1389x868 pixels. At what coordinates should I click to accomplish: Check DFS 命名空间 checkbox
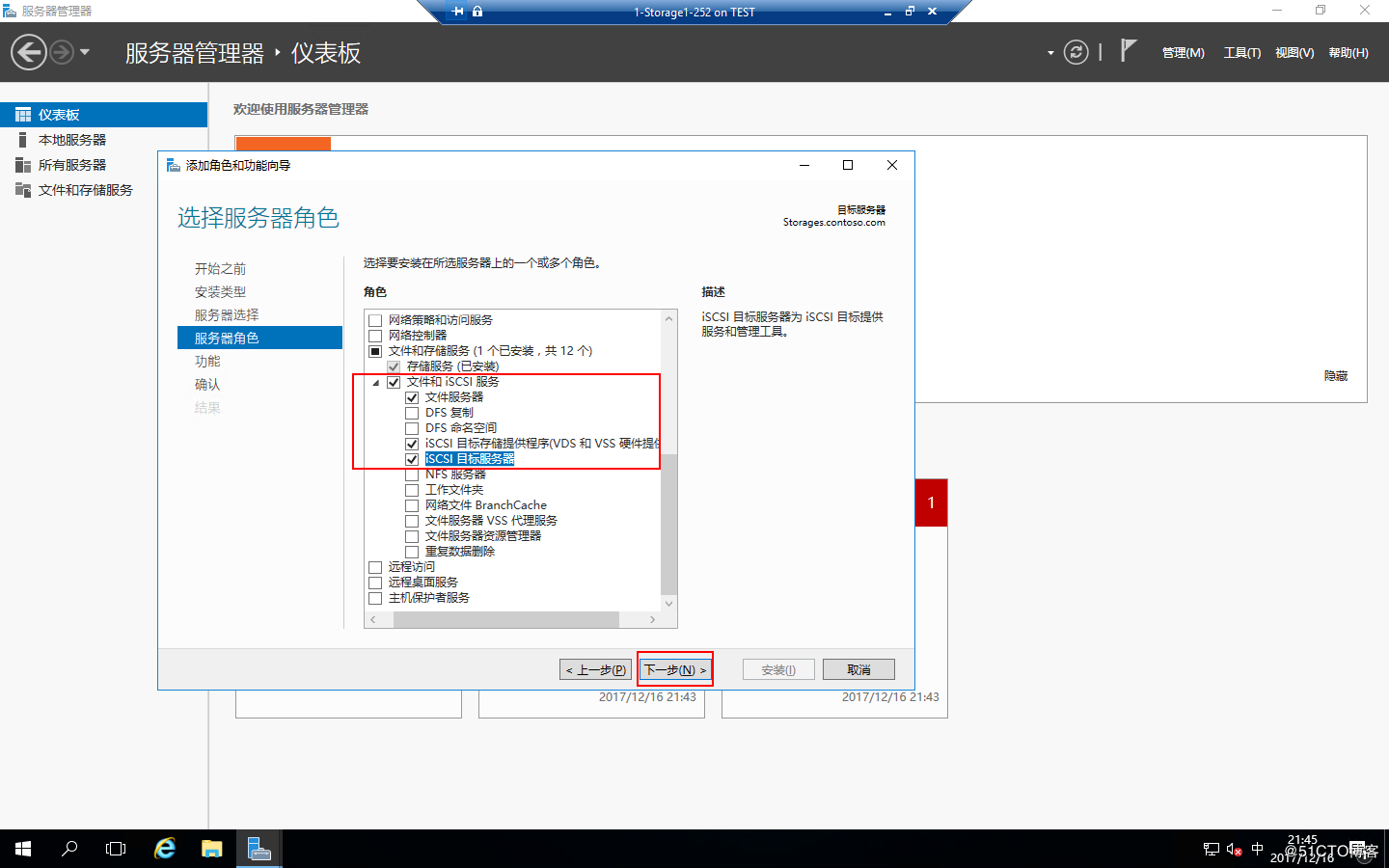pos(412,428)
